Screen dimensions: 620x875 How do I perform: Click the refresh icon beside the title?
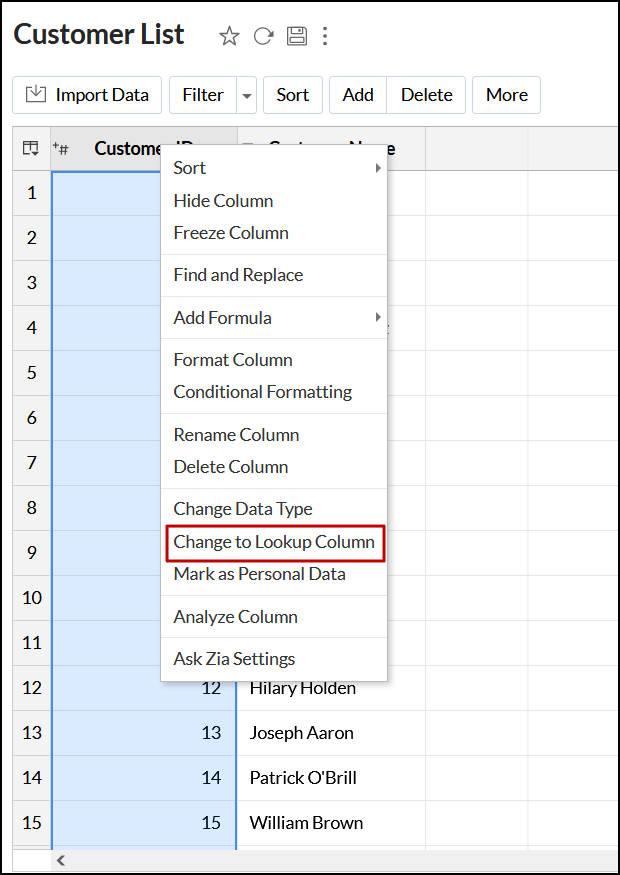point(263,37)
